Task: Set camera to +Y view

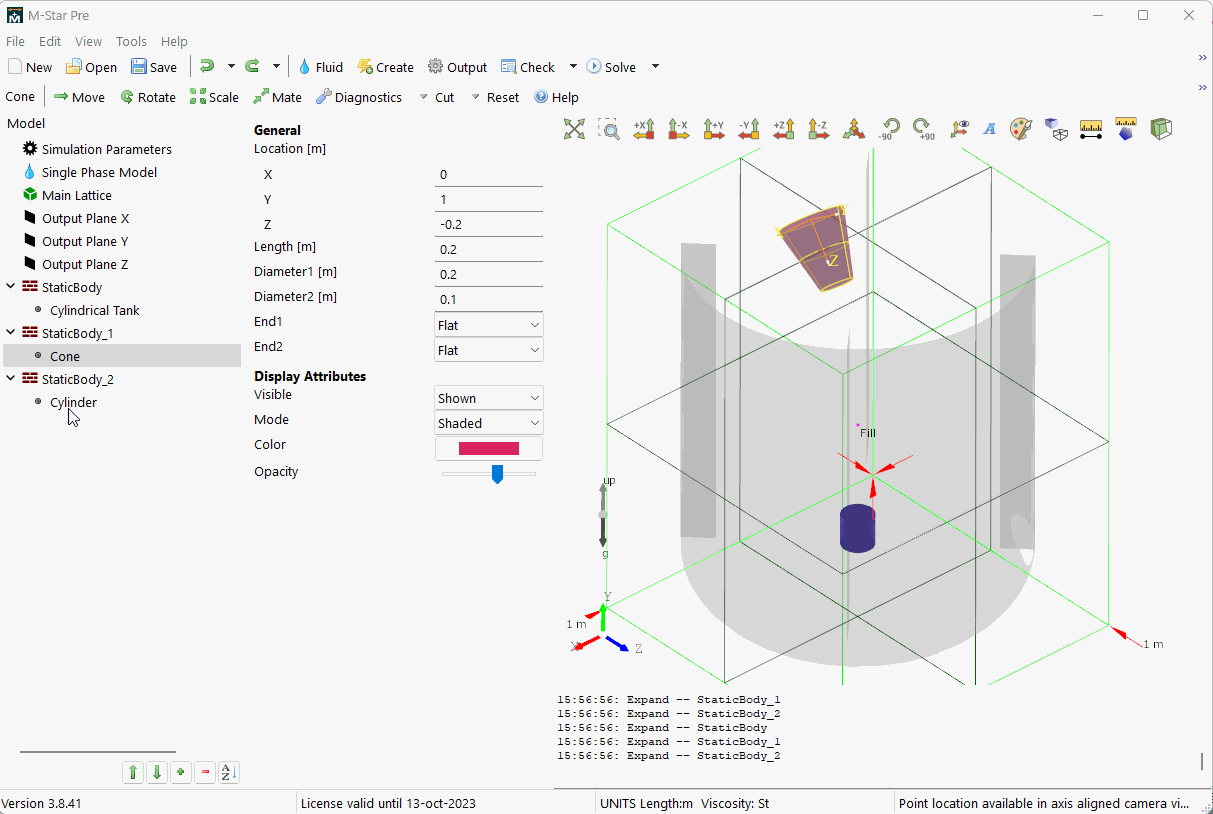Action: (714, 128)
